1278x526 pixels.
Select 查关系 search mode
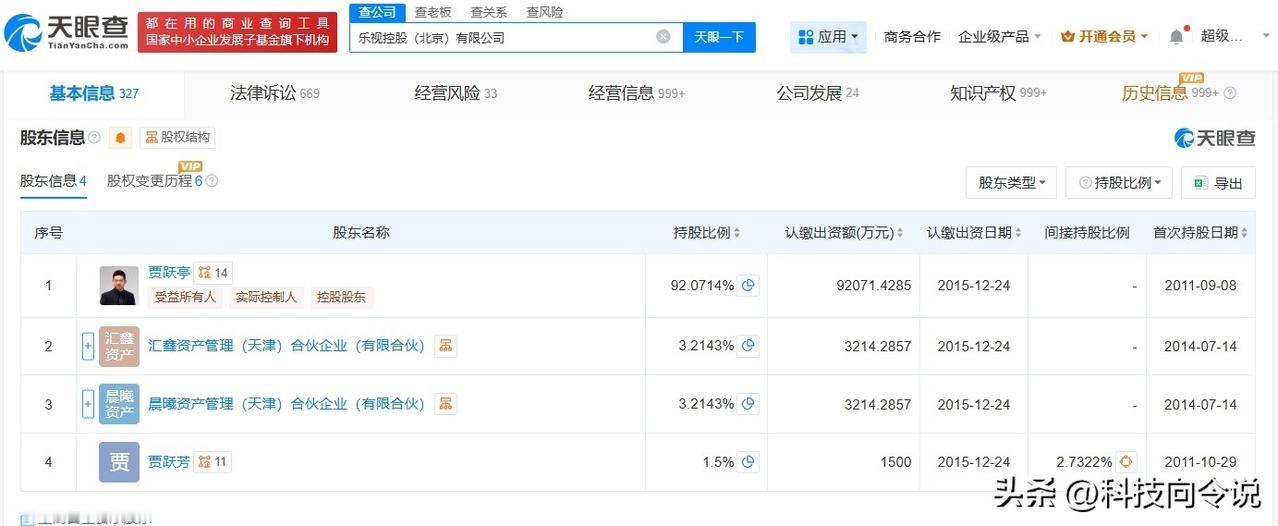pos(489,12)
